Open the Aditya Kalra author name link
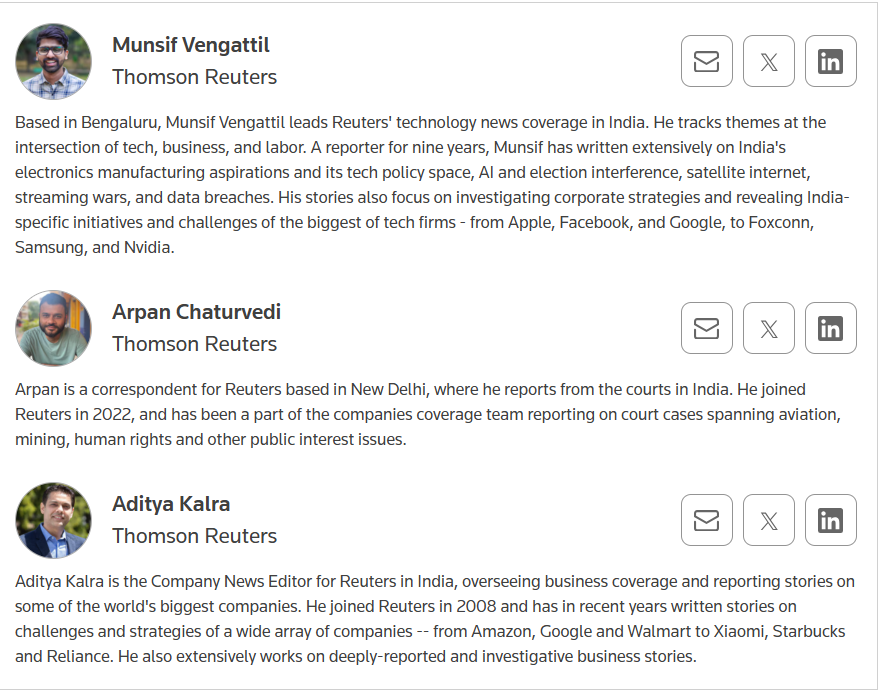The width and height of the screenshot is (882, 692). [171, 504]
